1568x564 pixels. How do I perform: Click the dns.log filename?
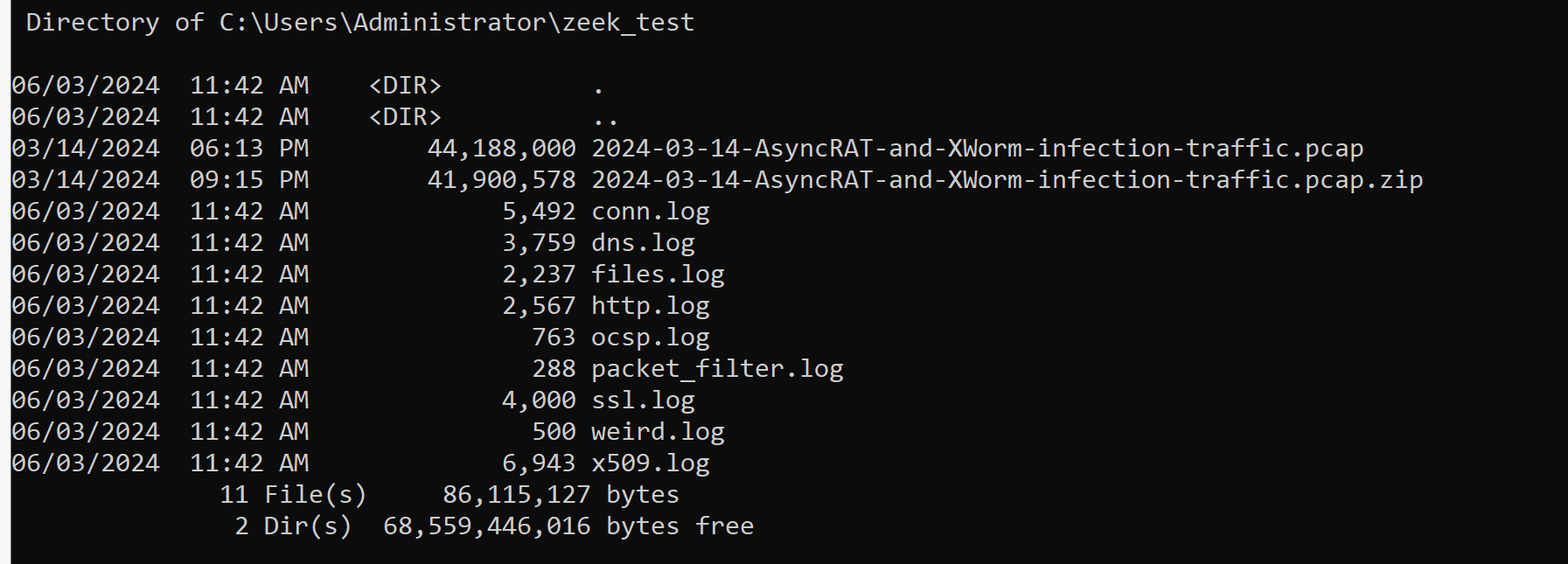click(x=644, y=243)
